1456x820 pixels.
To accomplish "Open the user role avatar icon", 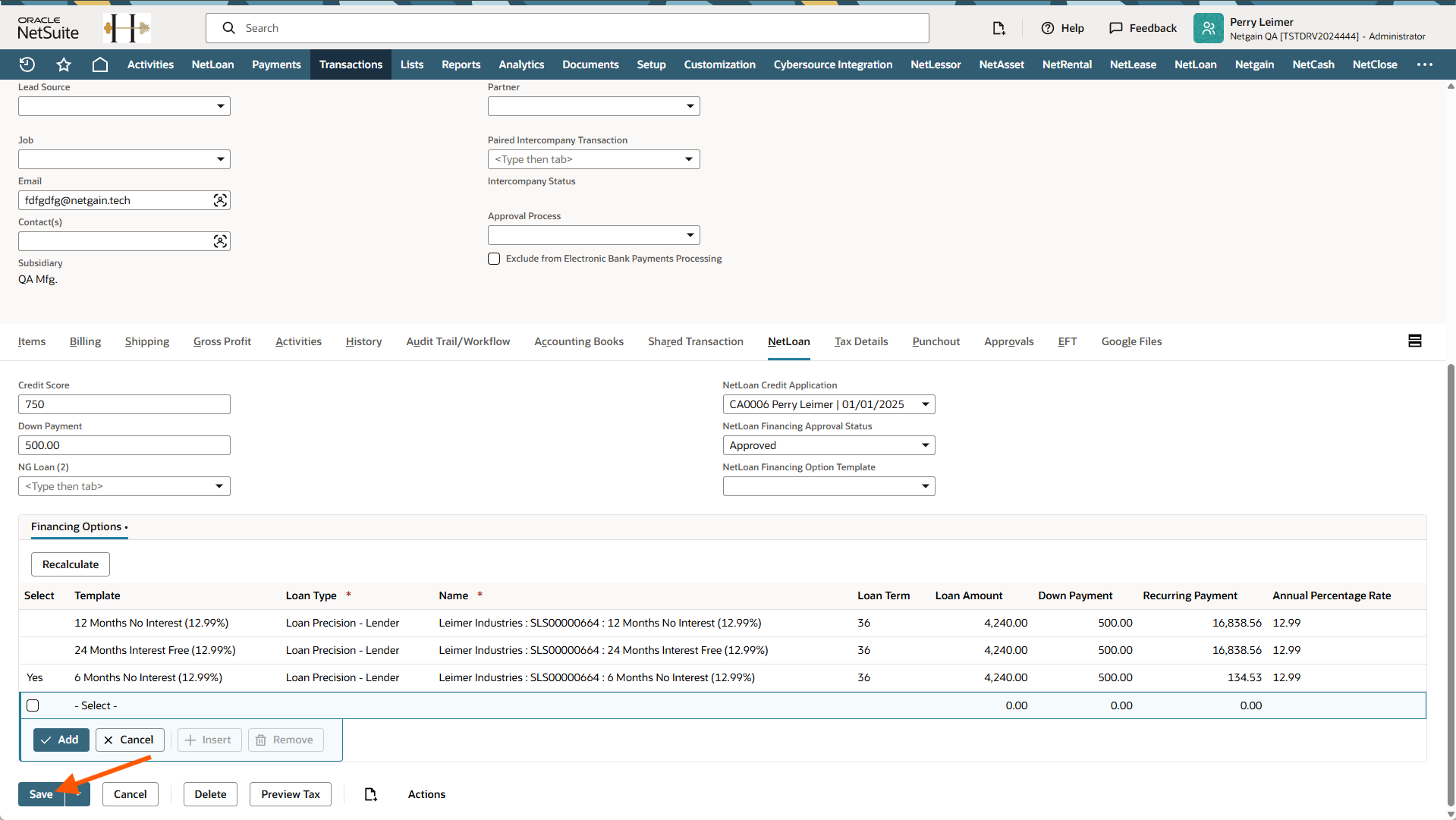I will [x=1208, y=28].
